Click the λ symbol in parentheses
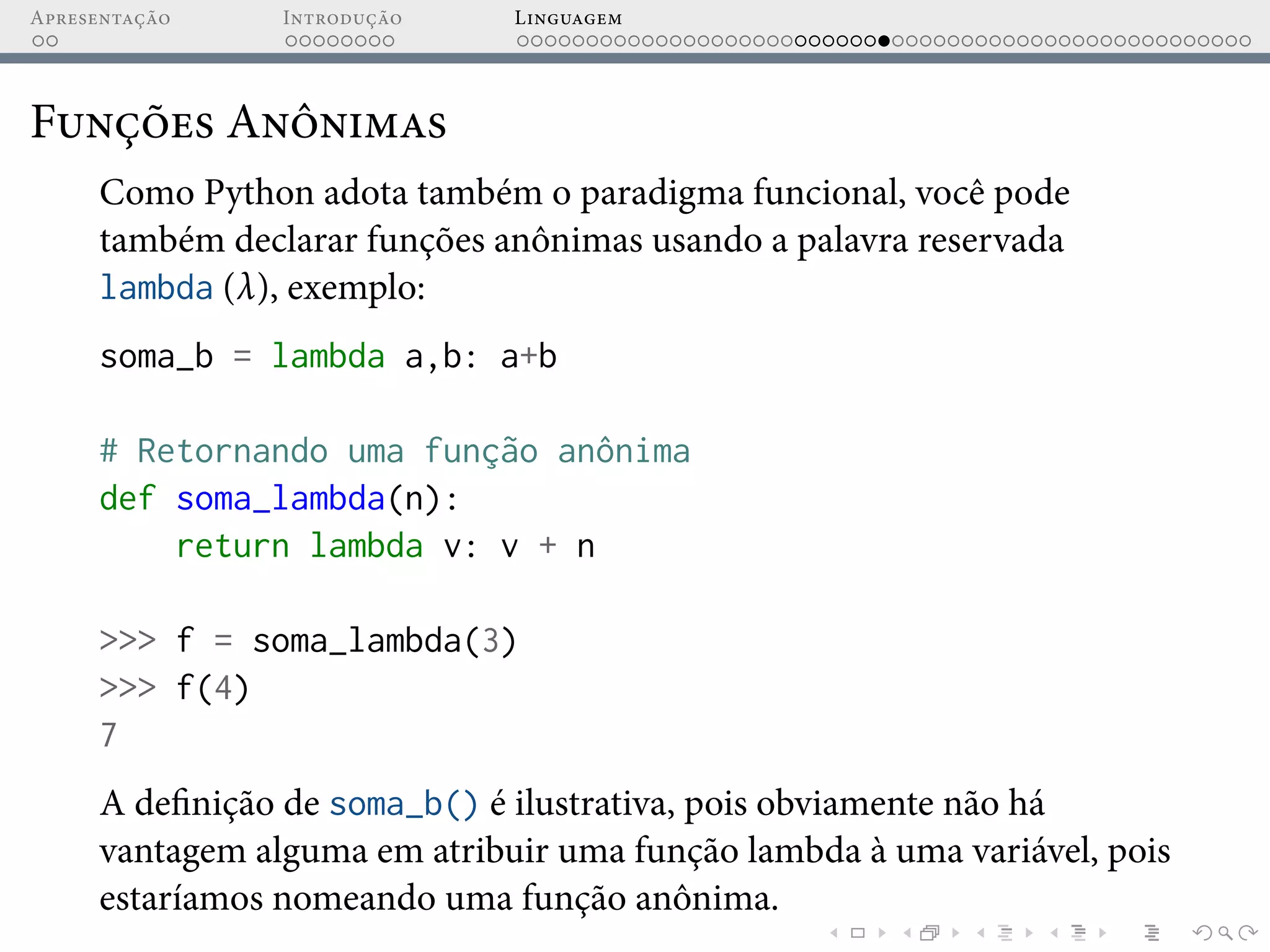 [x=247, y=288]
